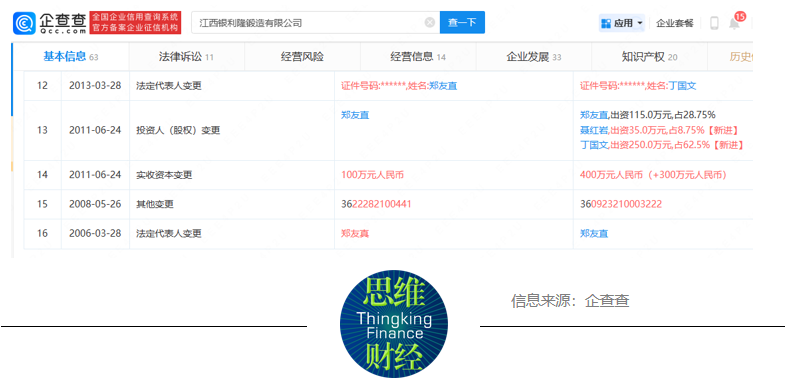Open notifications bell with 15 badge

735,22
